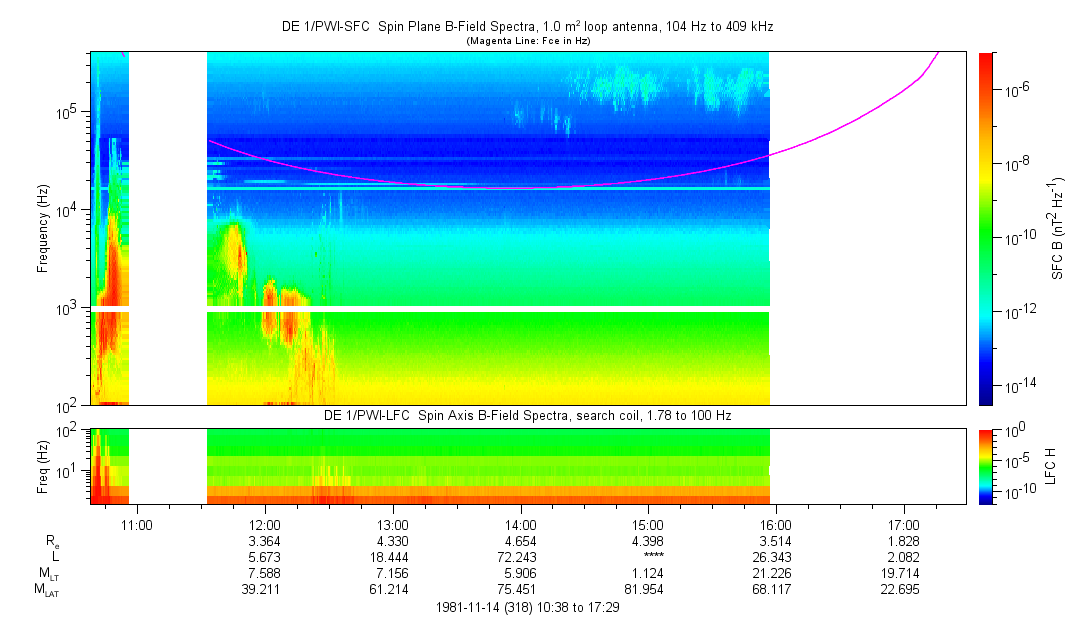Click the L value 72.243
Viewport: 1083px width, 620px height.
click(520, 557)
